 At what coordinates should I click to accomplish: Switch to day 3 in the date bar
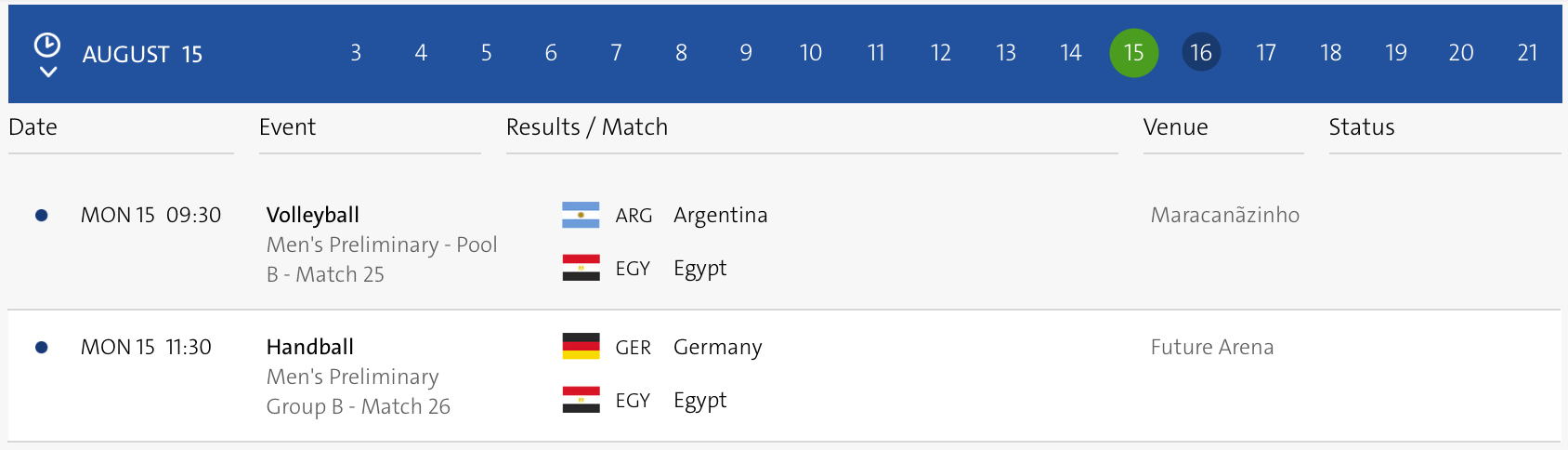356,53
